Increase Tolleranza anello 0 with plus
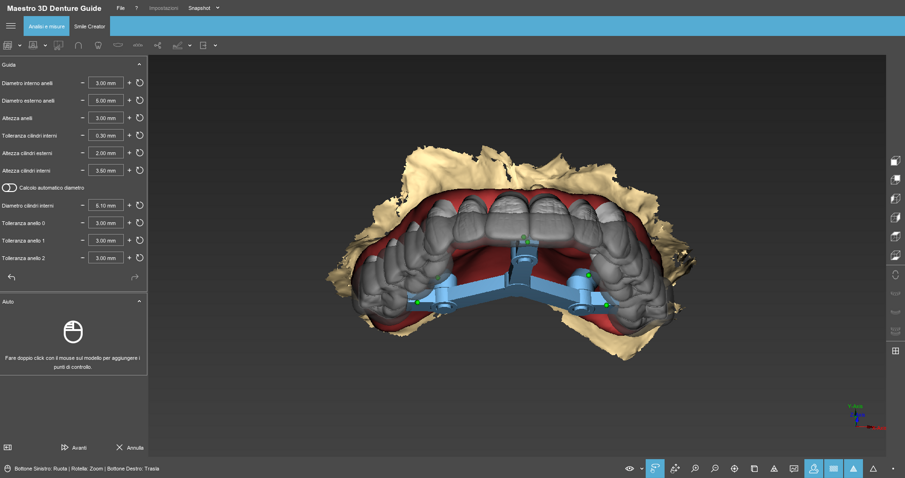905x478 pixels. click(129, 223)
